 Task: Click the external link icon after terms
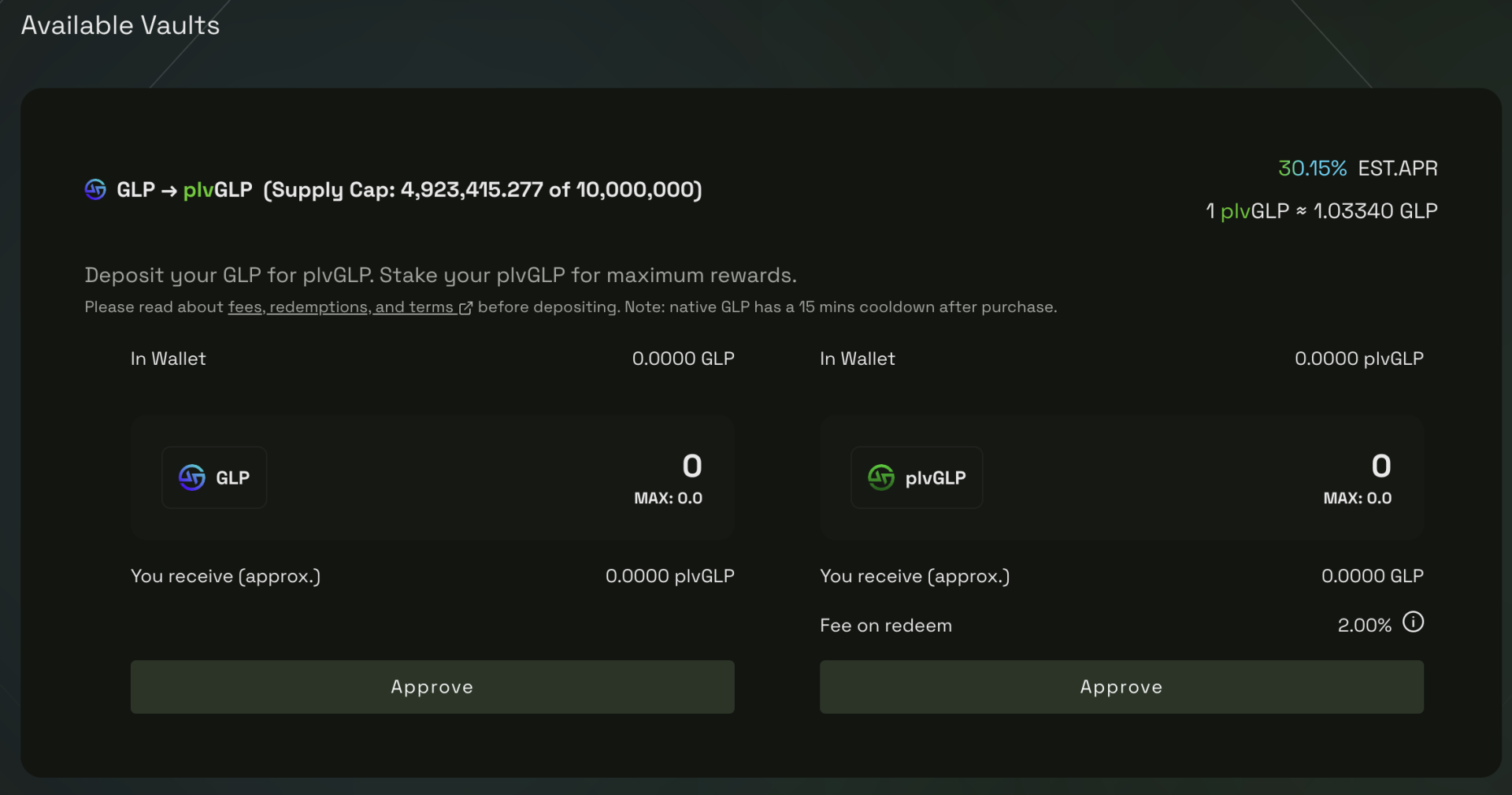(465, 308)
